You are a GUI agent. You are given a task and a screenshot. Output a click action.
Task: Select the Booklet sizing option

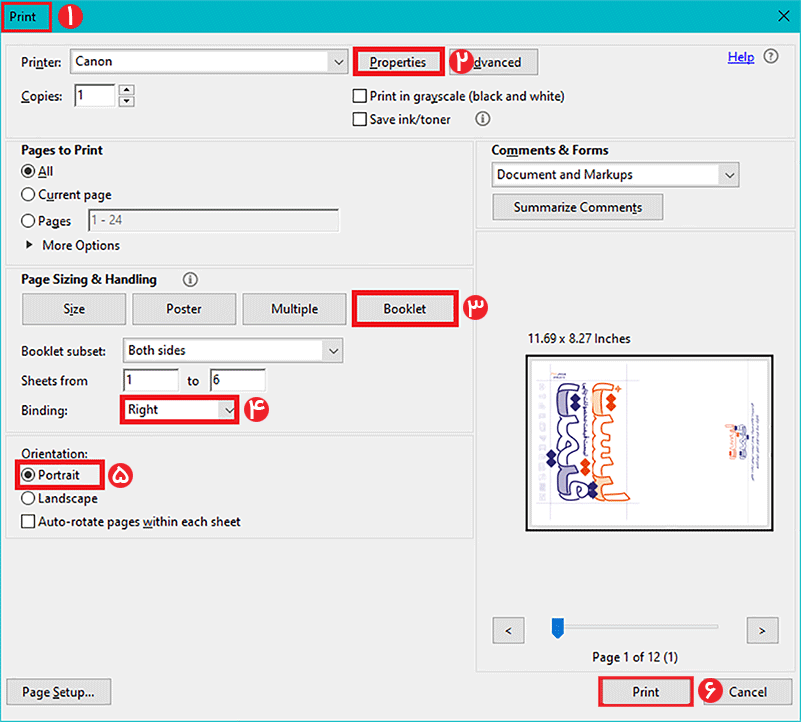pyautogui.click(x=404, y=309)
